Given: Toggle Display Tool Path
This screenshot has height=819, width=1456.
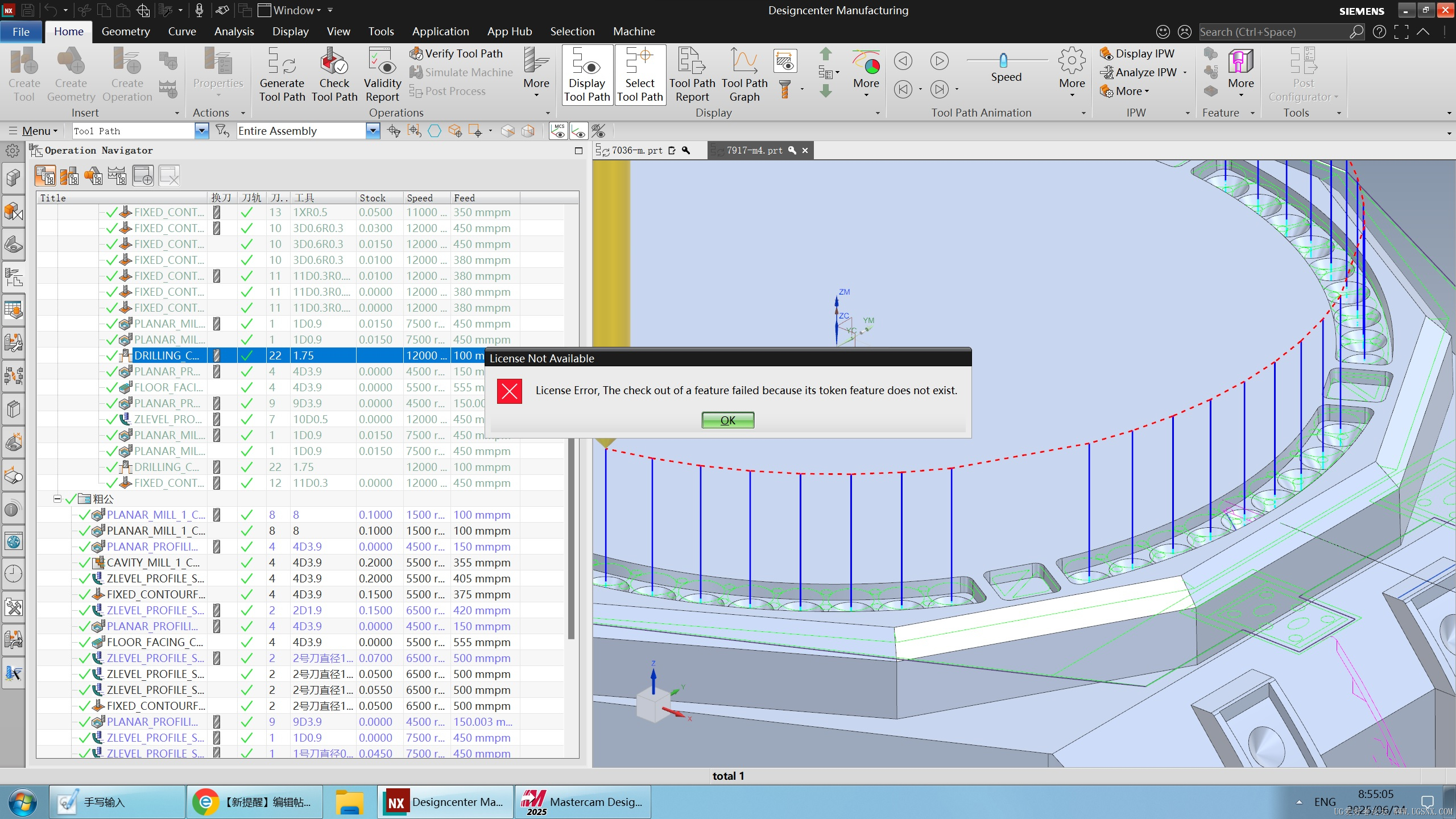Looking at the screenshot, I should [587, 75].
